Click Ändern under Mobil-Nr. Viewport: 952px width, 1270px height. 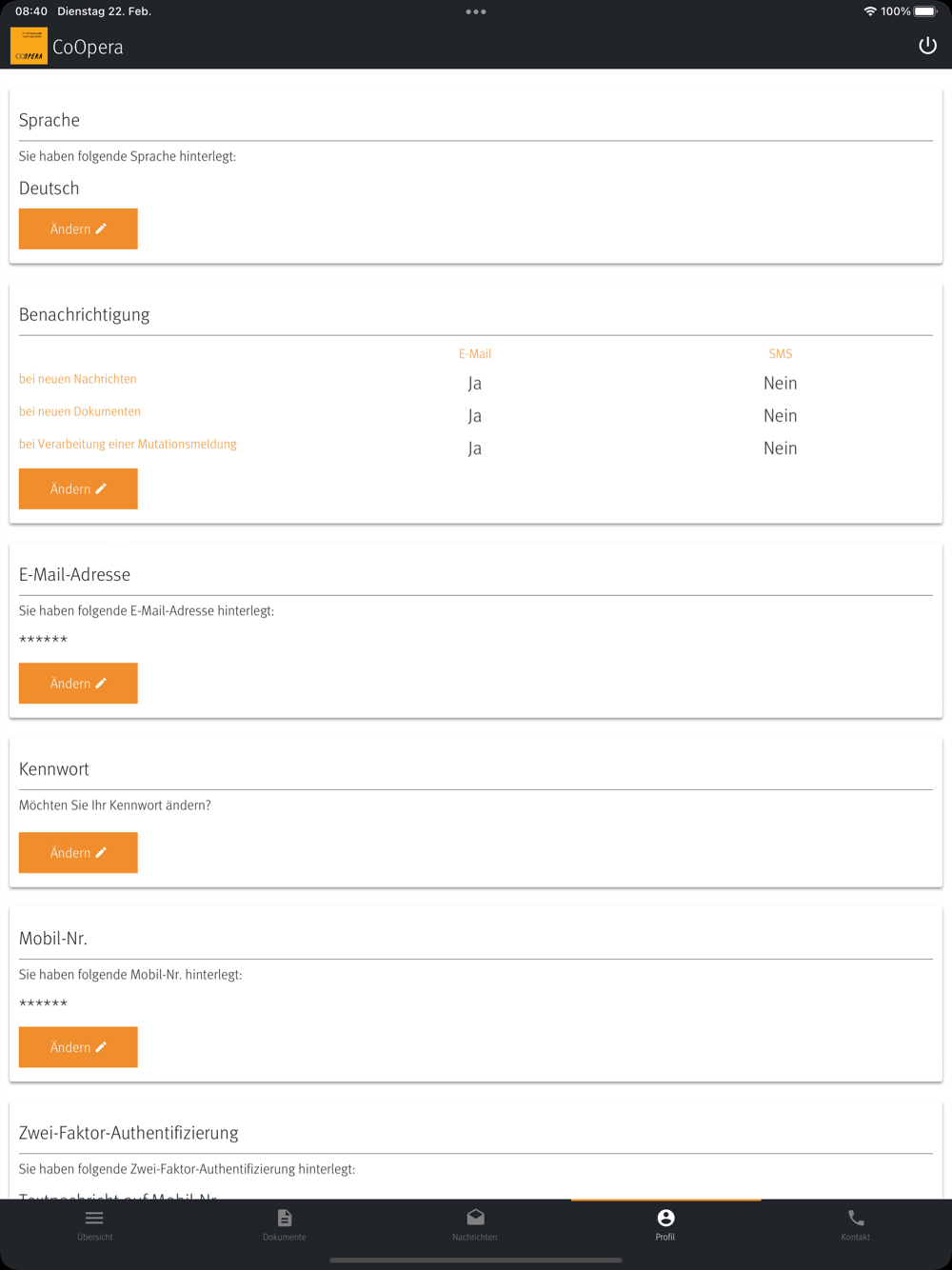(78, 1046)
